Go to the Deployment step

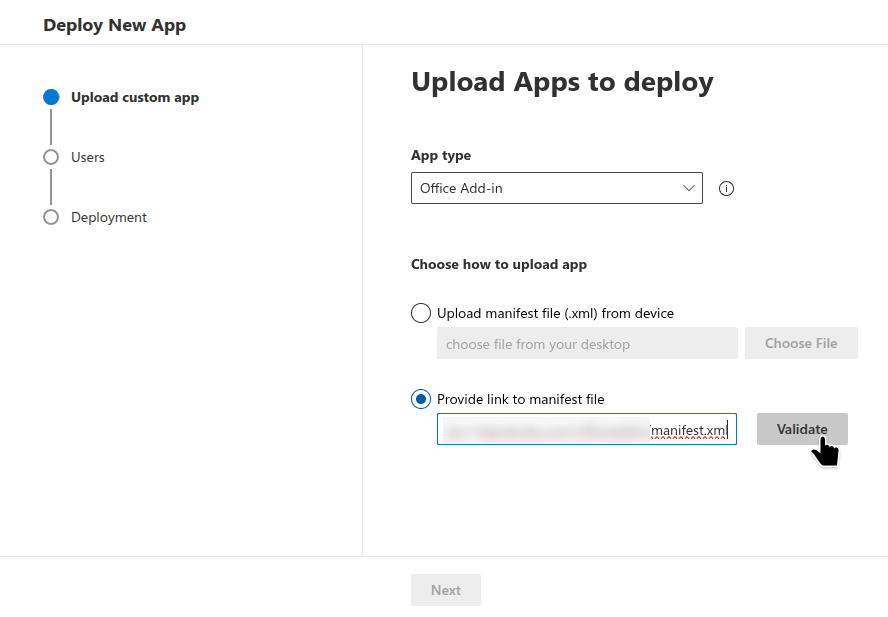pos(109,217)
